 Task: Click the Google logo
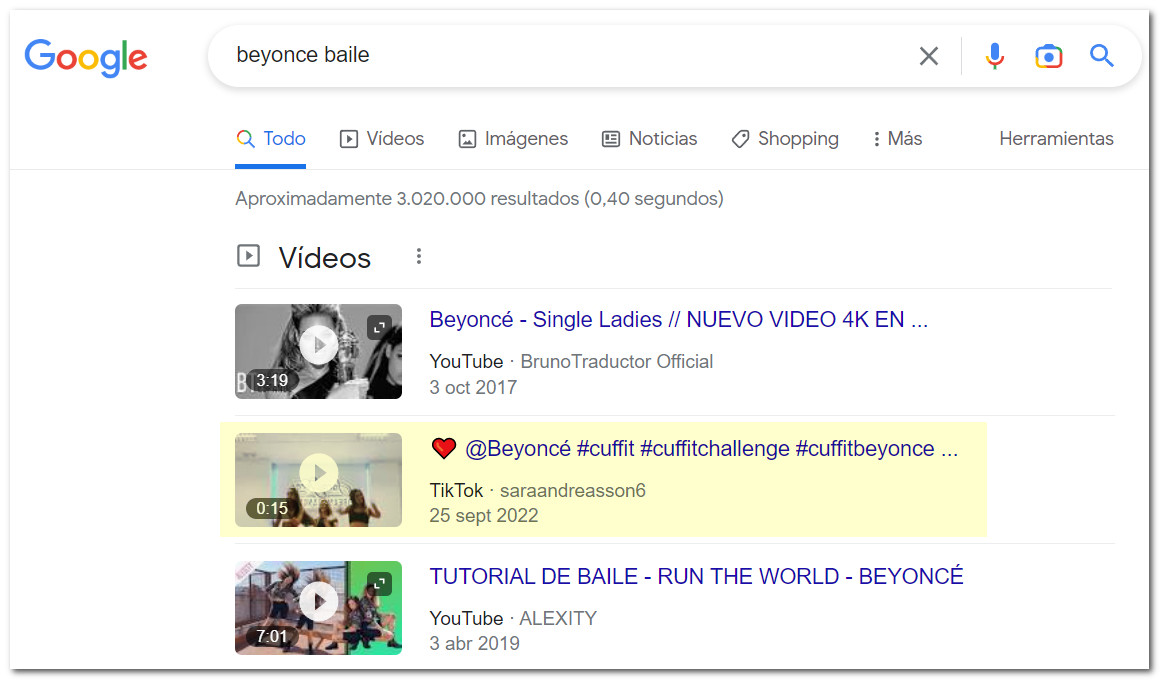coord(86,57)
